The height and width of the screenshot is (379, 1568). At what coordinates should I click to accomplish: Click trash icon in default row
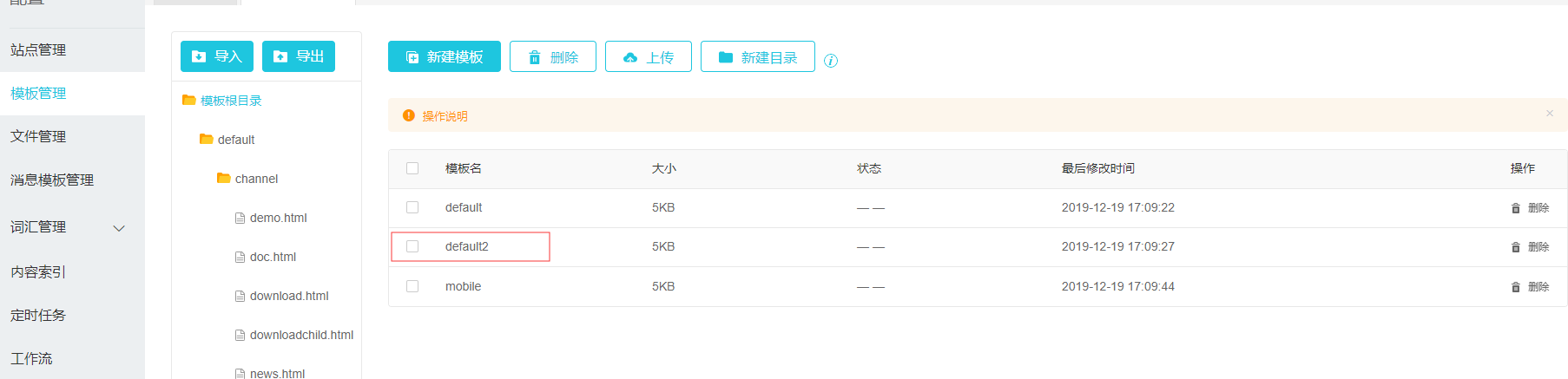(x=1516, y=208)
